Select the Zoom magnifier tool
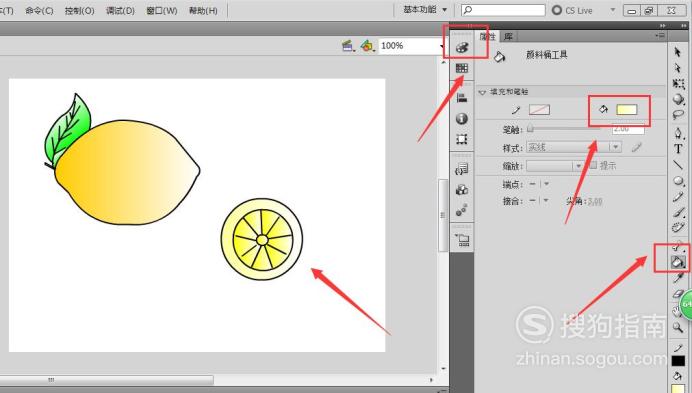Image resolution: width=692 pixels, height=393 pixels. tap(678, 327)
